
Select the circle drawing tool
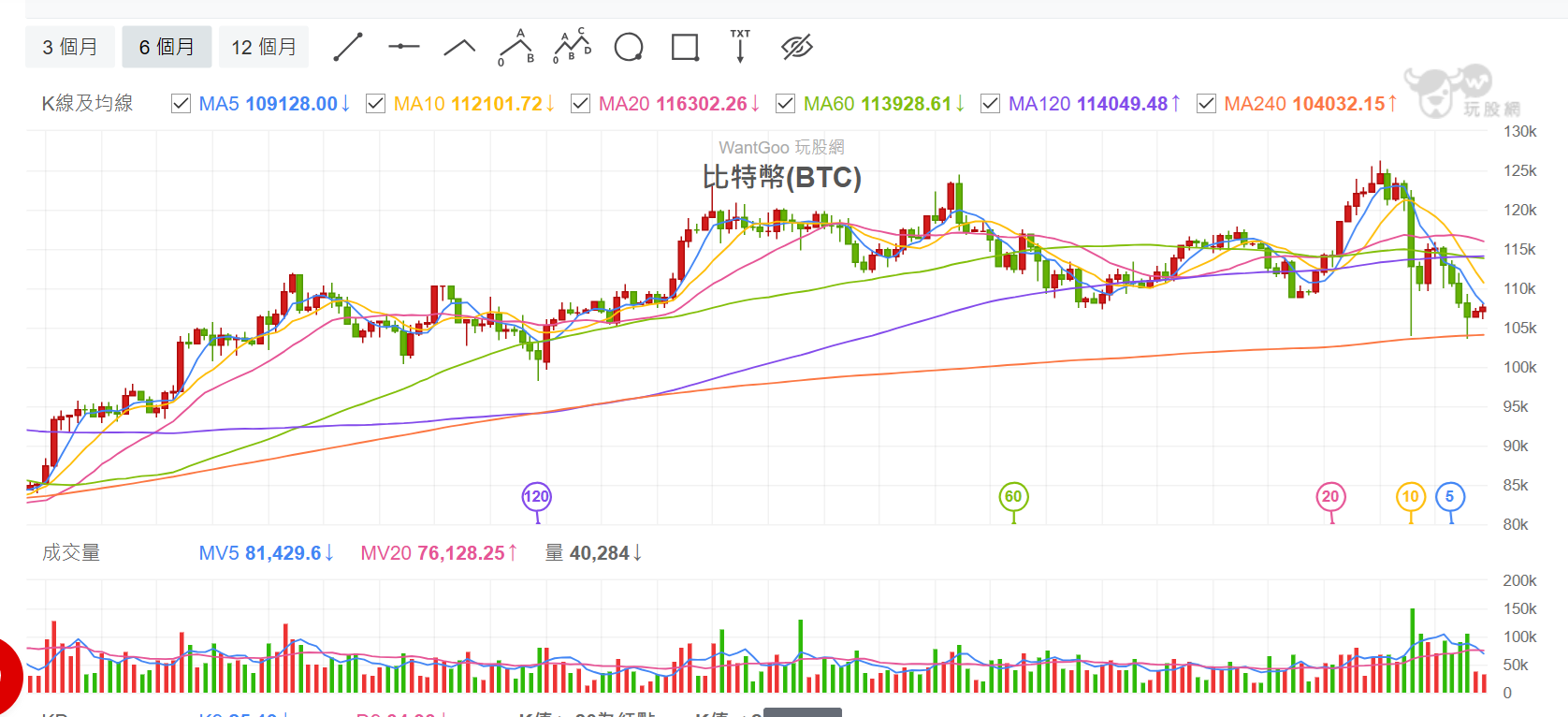point(629,47)
